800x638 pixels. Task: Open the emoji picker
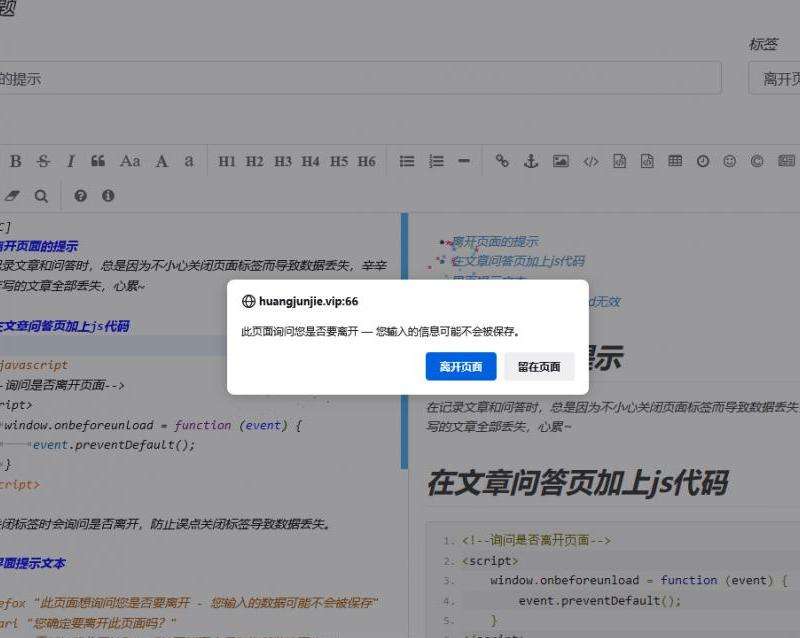(730, 161)
